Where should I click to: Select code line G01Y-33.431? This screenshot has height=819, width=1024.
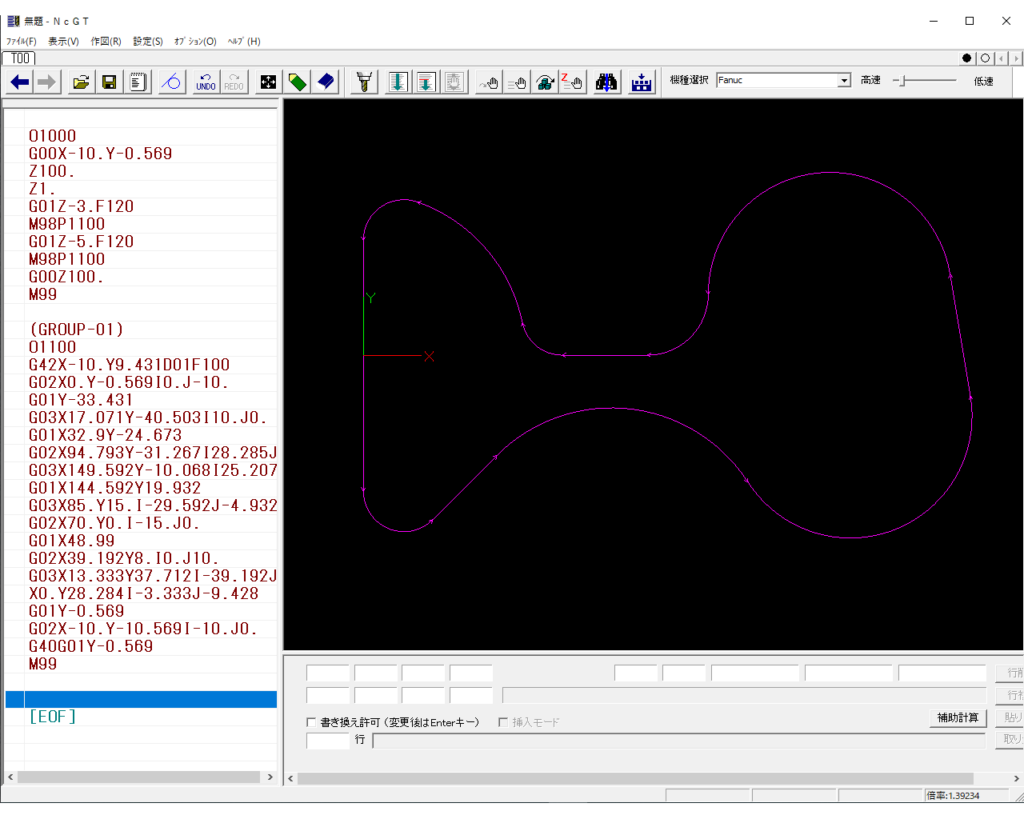pyautogui.click(x=81, y=400)
